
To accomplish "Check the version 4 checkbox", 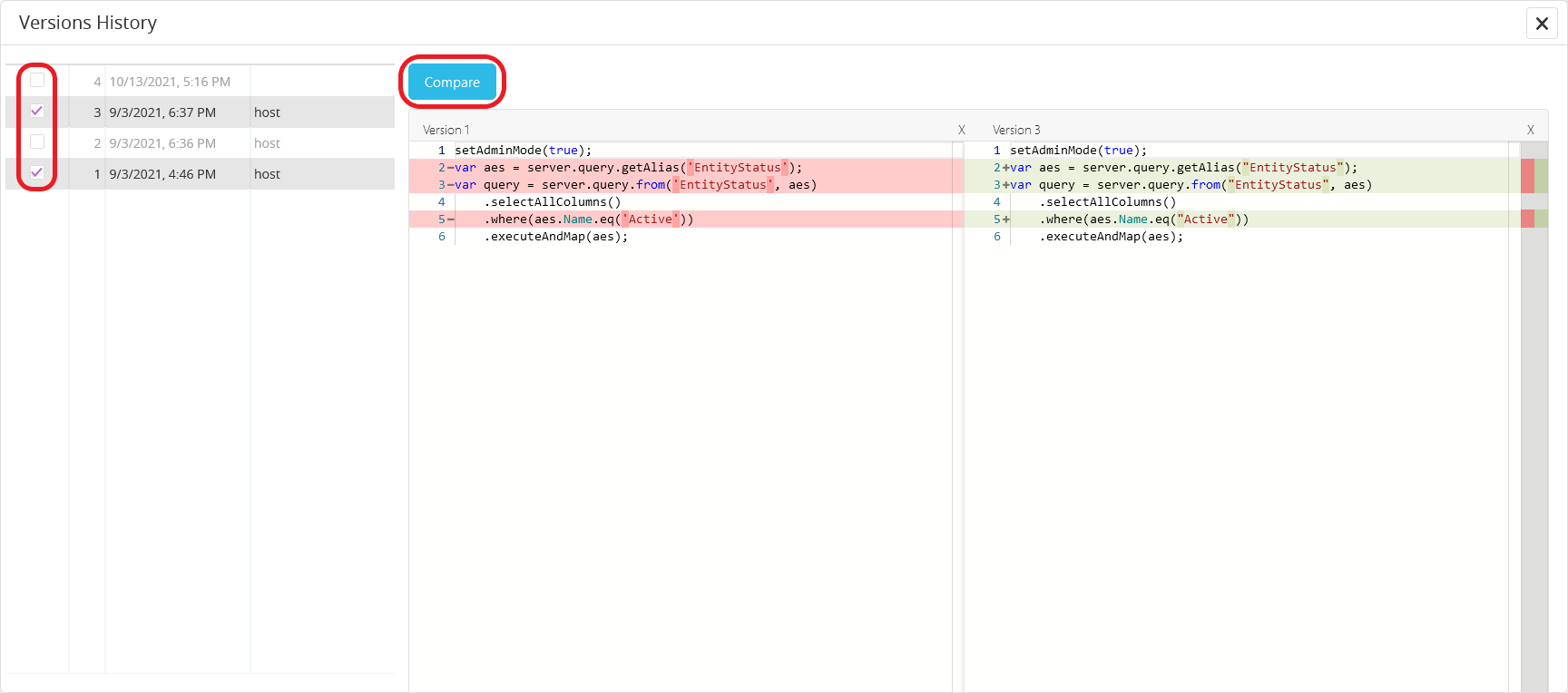I will pos(37,81).
